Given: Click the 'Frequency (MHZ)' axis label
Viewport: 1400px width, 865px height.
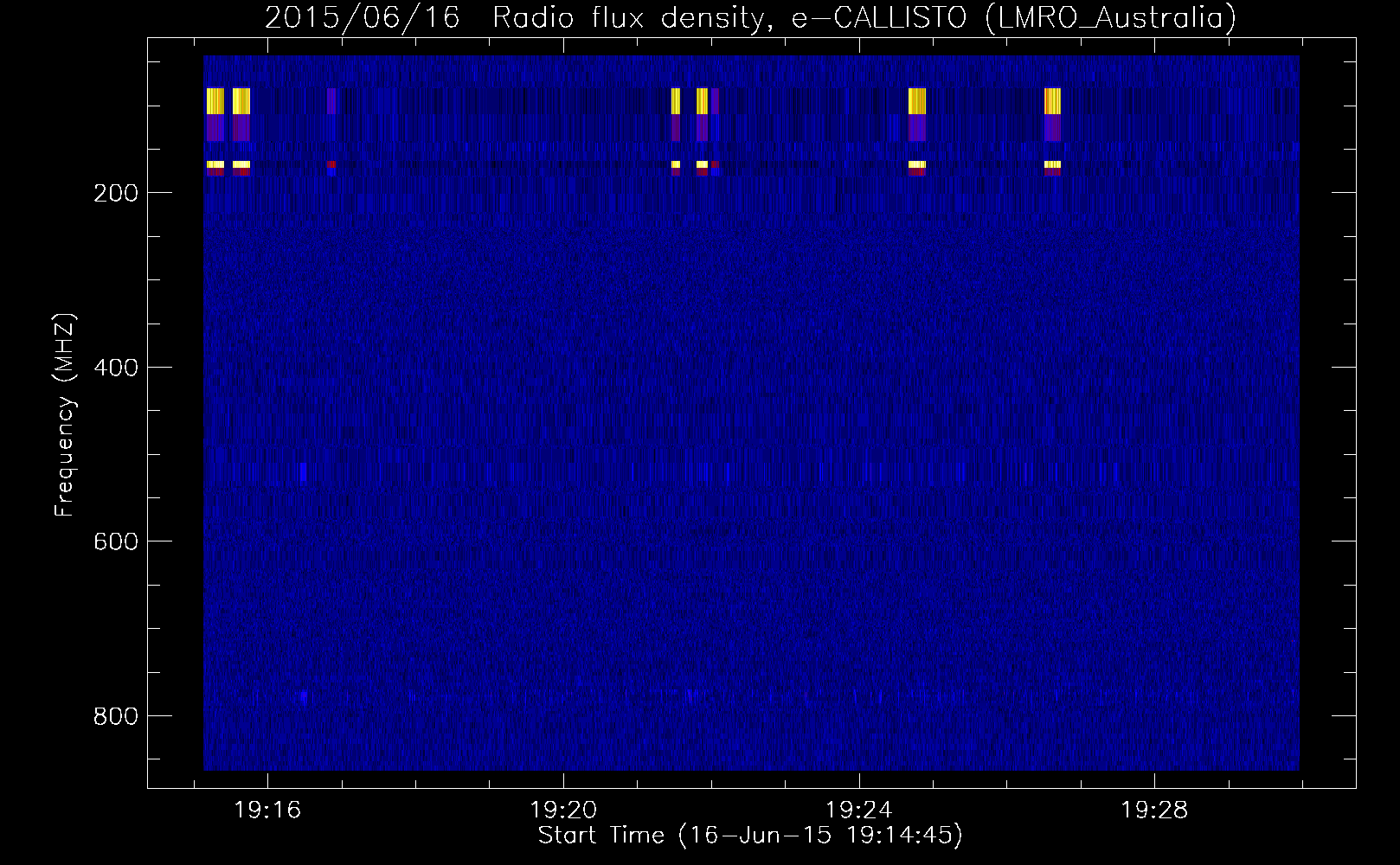Looking at the screenshot, I should pos(65,415).
